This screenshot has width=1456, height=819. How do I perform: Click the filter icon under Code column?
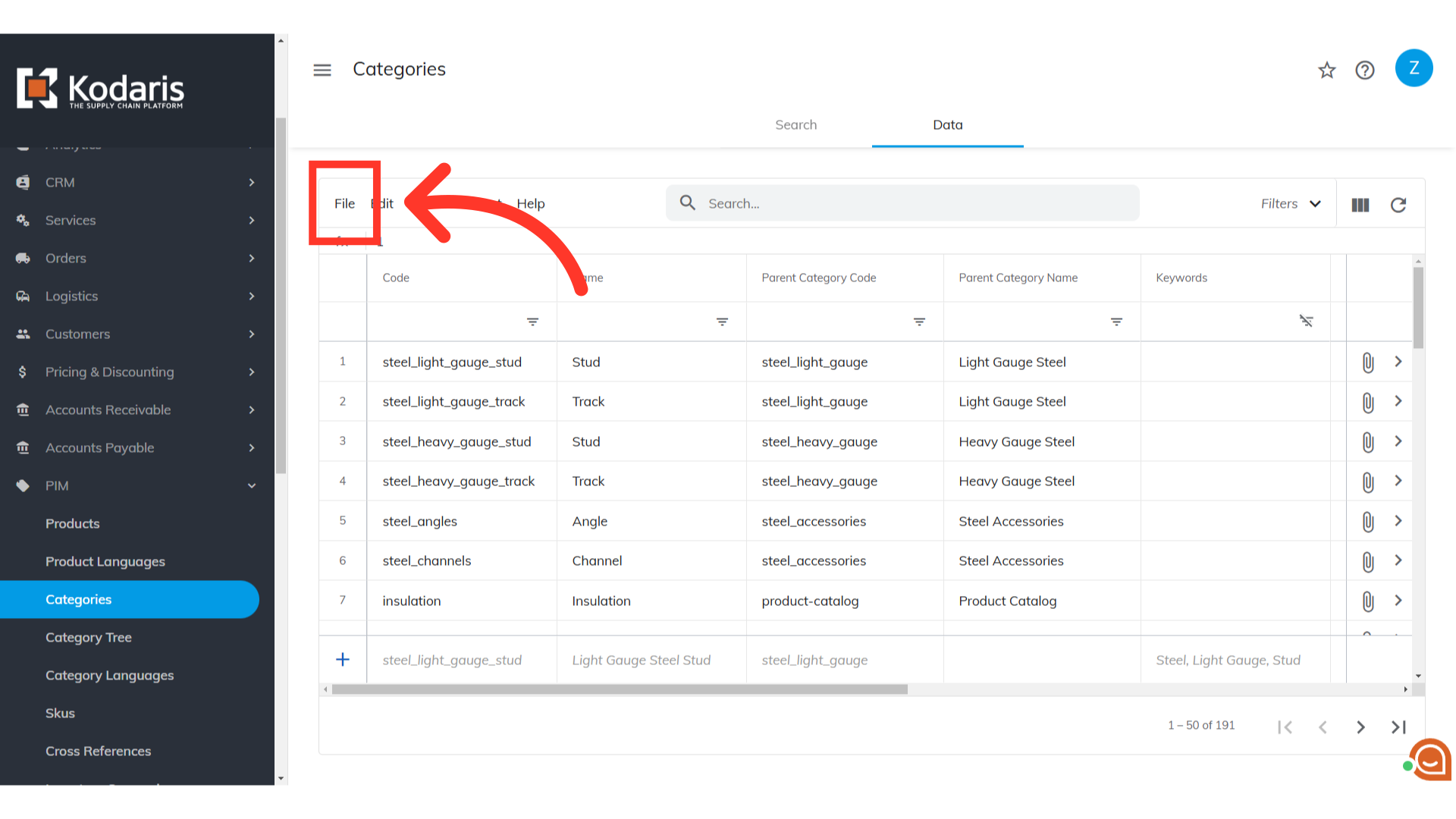coord(532,322)
